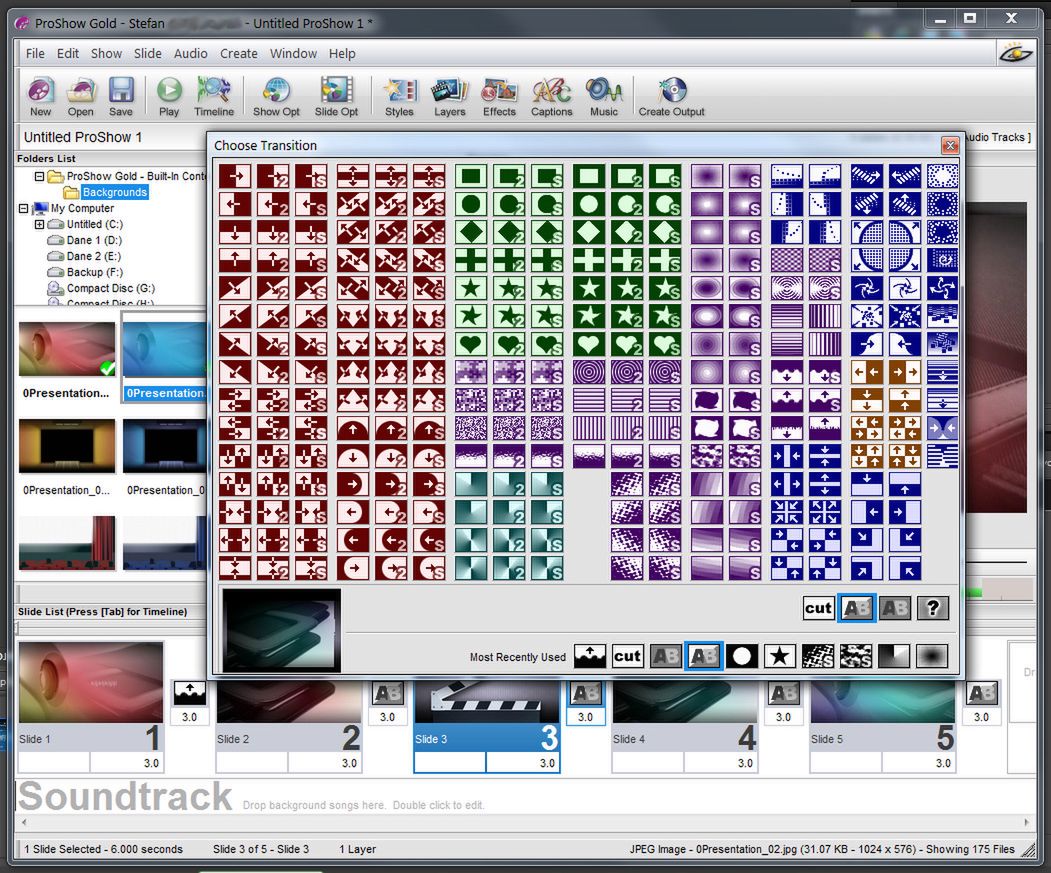This screenshot has width=1051, height=873.
Task: Open the Music toolbar icon
Action: 604,97
